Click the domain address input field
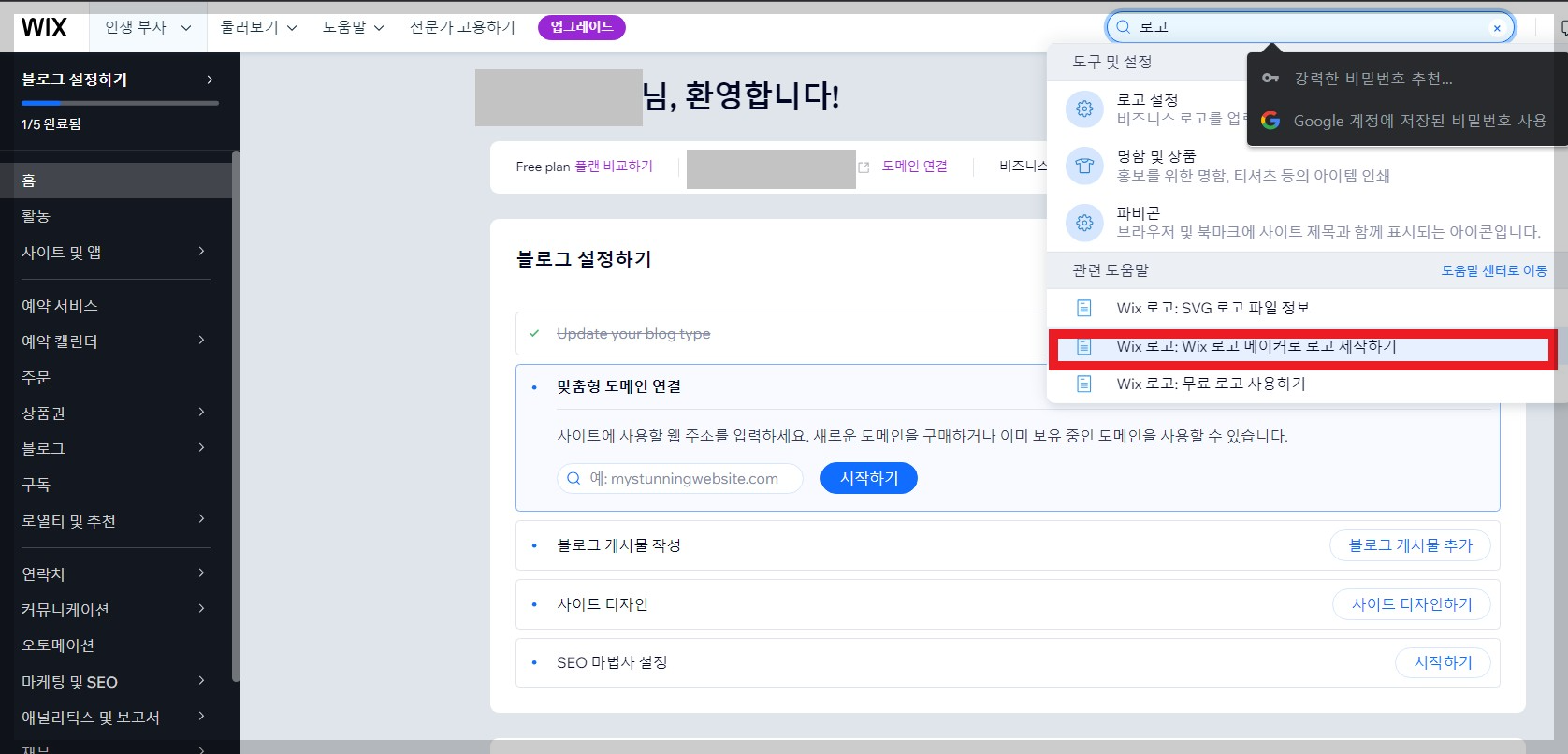 coord(680,478)
